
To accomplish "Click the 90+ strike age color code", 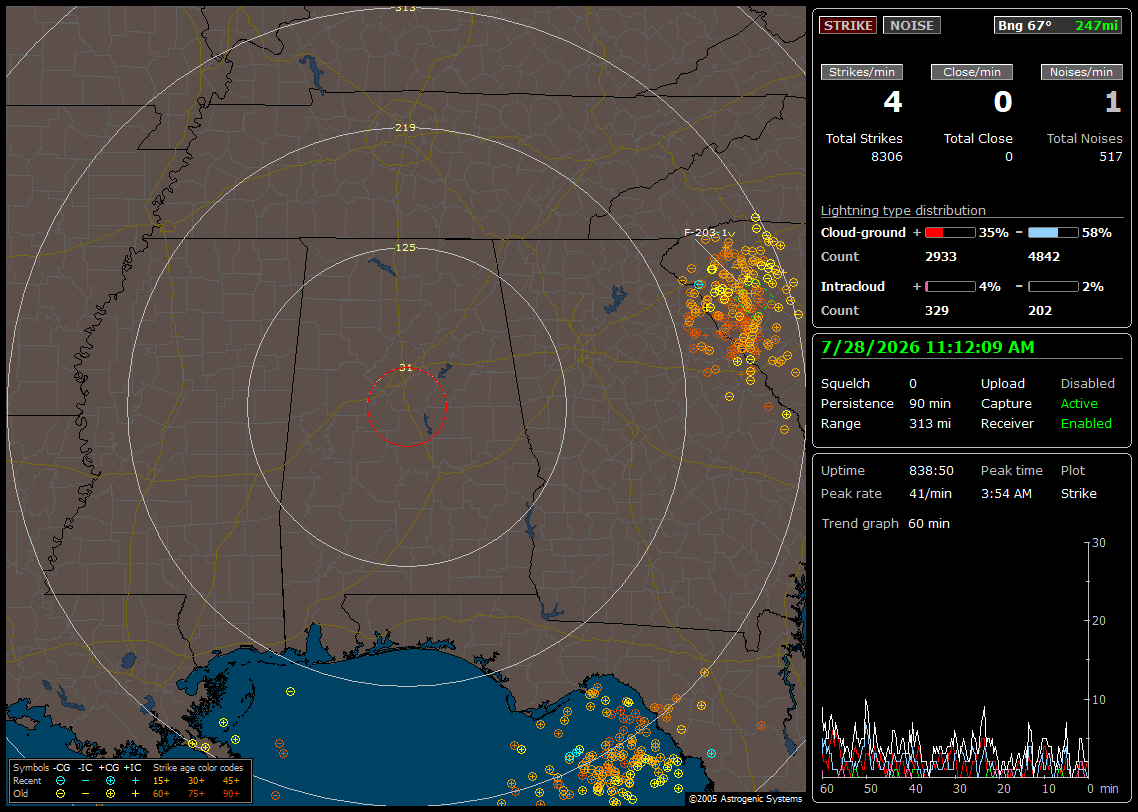I will pyautogui.click(x=231, y=794).
